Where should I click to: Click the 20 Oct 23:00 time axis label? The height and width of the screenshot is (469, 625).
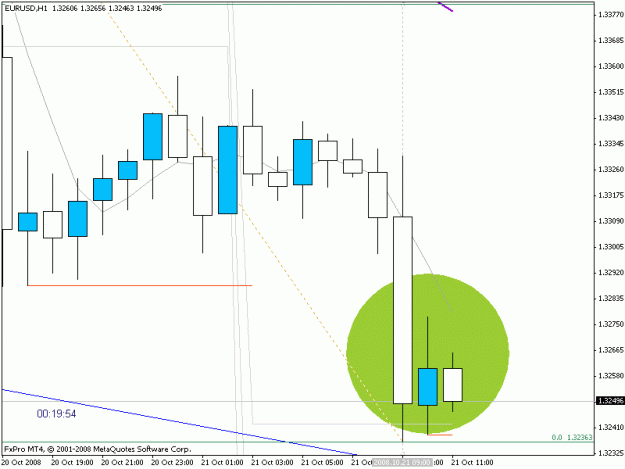tap(172, 463)
